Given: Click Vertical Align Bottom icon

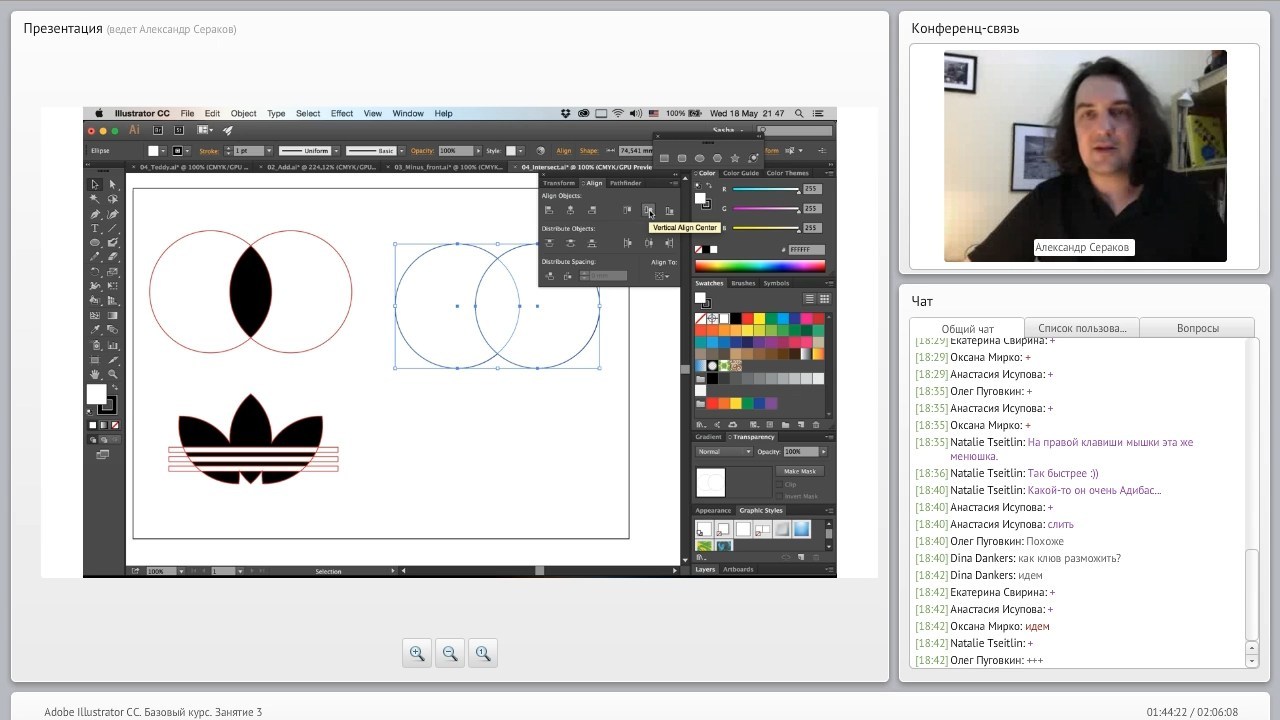Looking at the screenshot, I should click(x=669, y=210).
